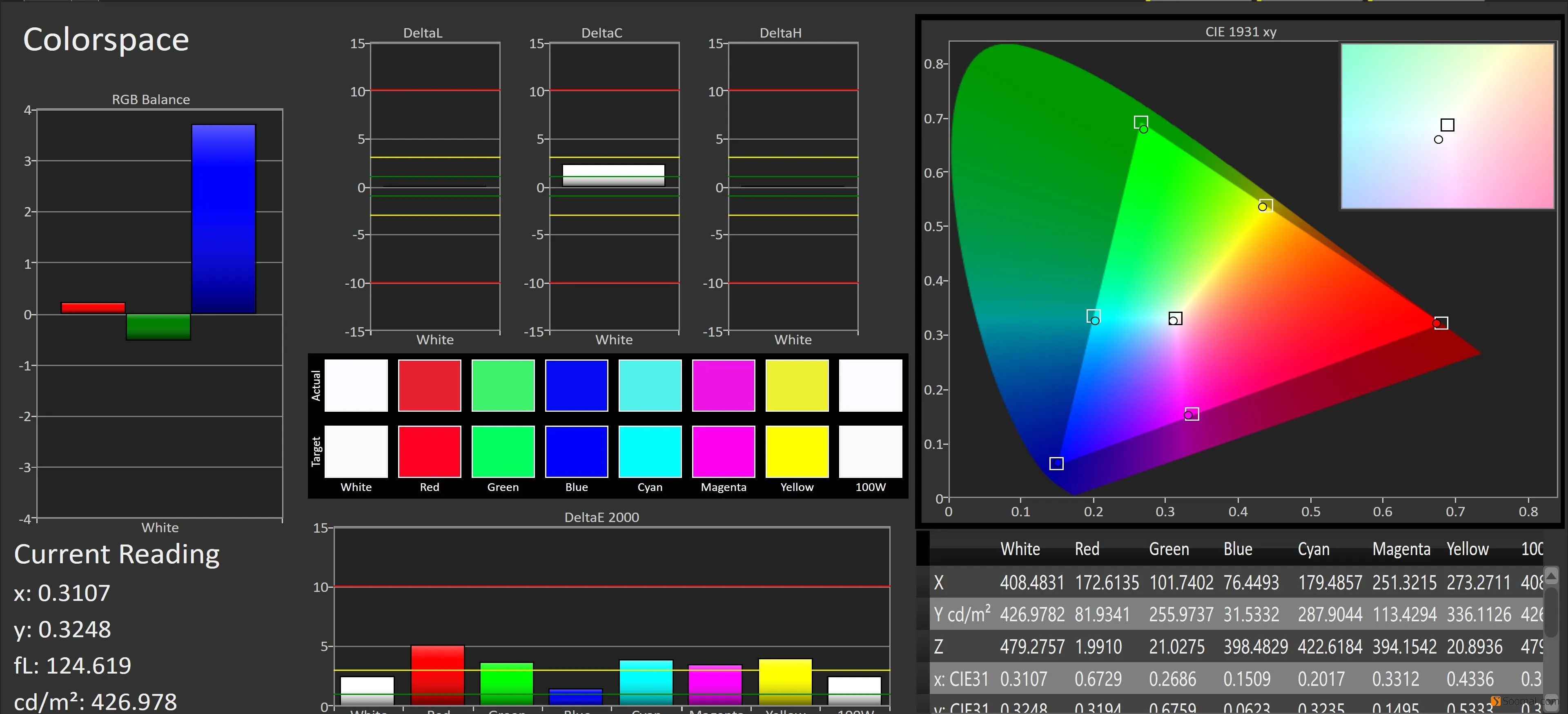The image size is (1568, 714).
Task: Click the white point target square on CIE diagram
Action: (x=1176, y=318)
